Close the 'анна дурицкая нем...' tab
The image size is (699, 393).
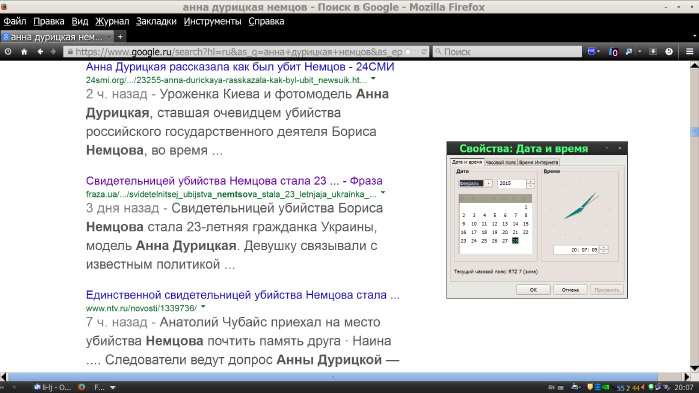point(108,37)
